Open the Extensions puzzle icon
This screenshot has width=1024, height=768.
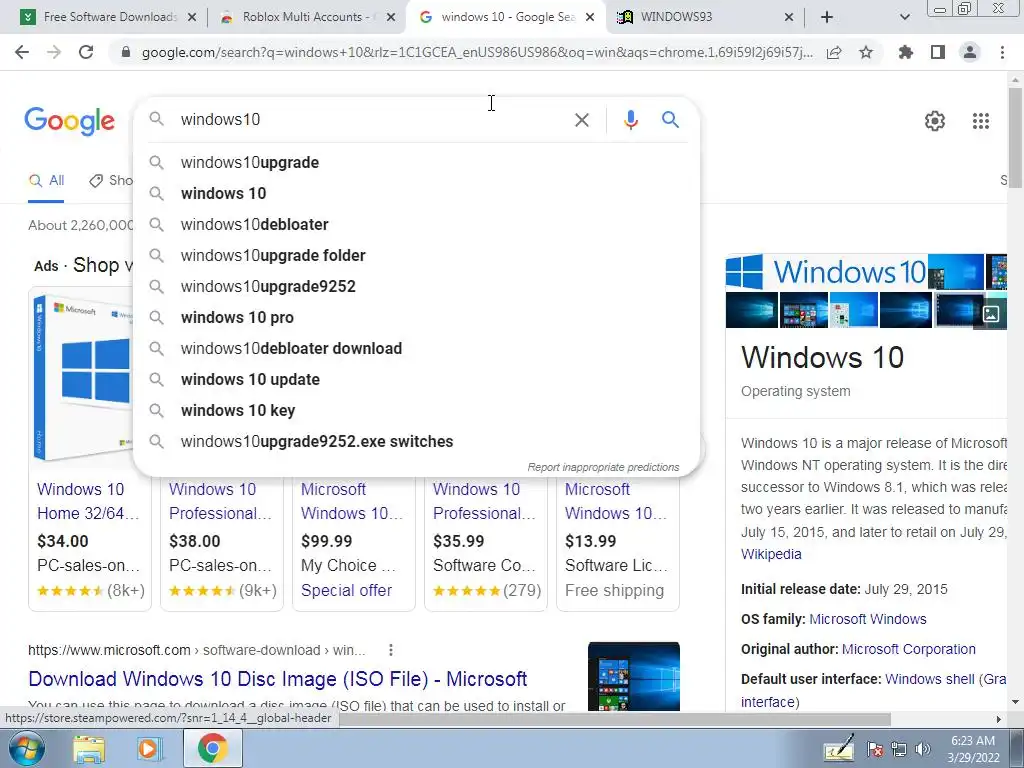906,52
